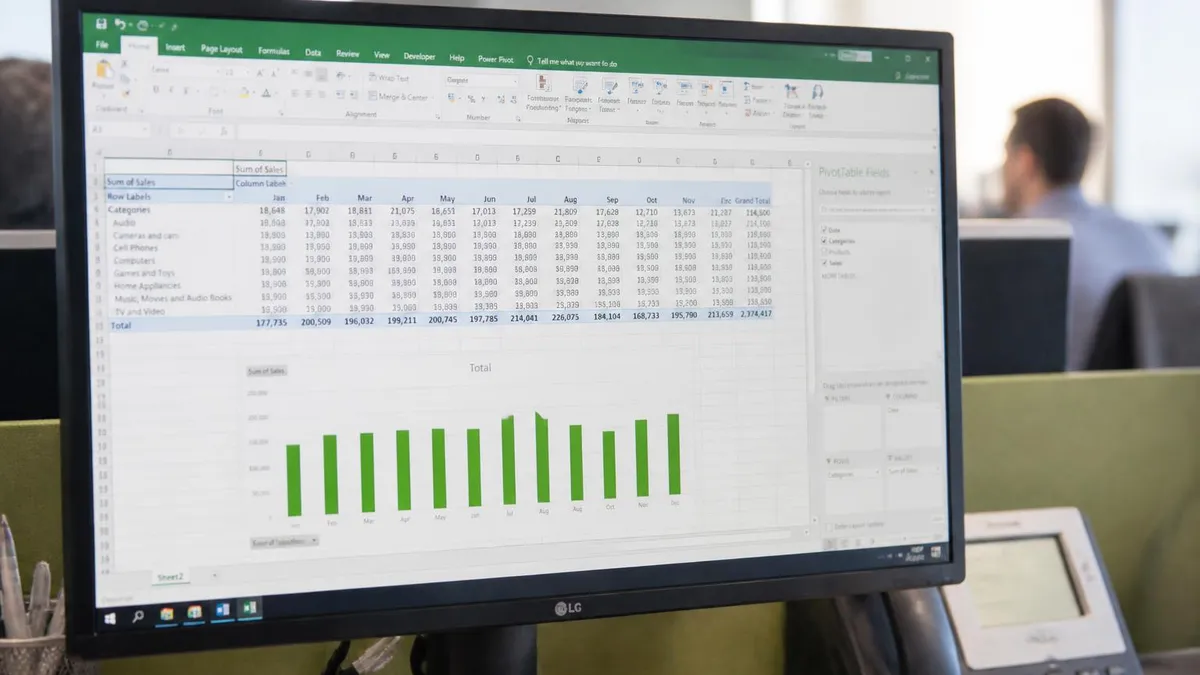Click the Decrease Indent icon
Image resolution: width=1200 pixels, height=675 pixels.
[339, 96]
